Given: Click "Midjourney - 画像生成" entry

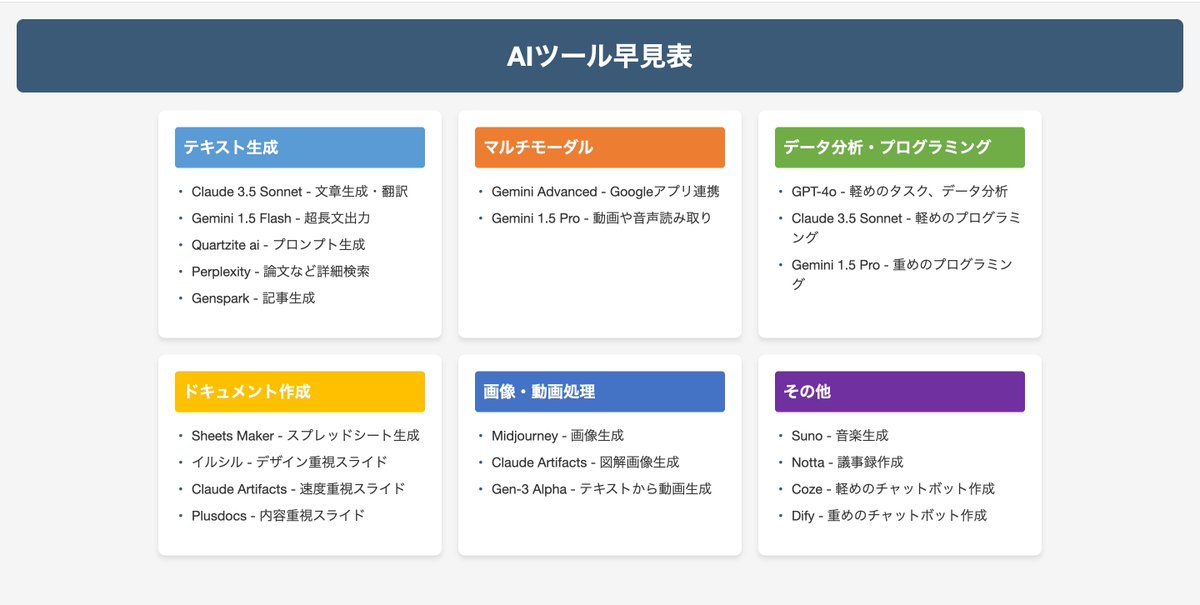Looking at the screenshot, I should (x=557, y=436).
